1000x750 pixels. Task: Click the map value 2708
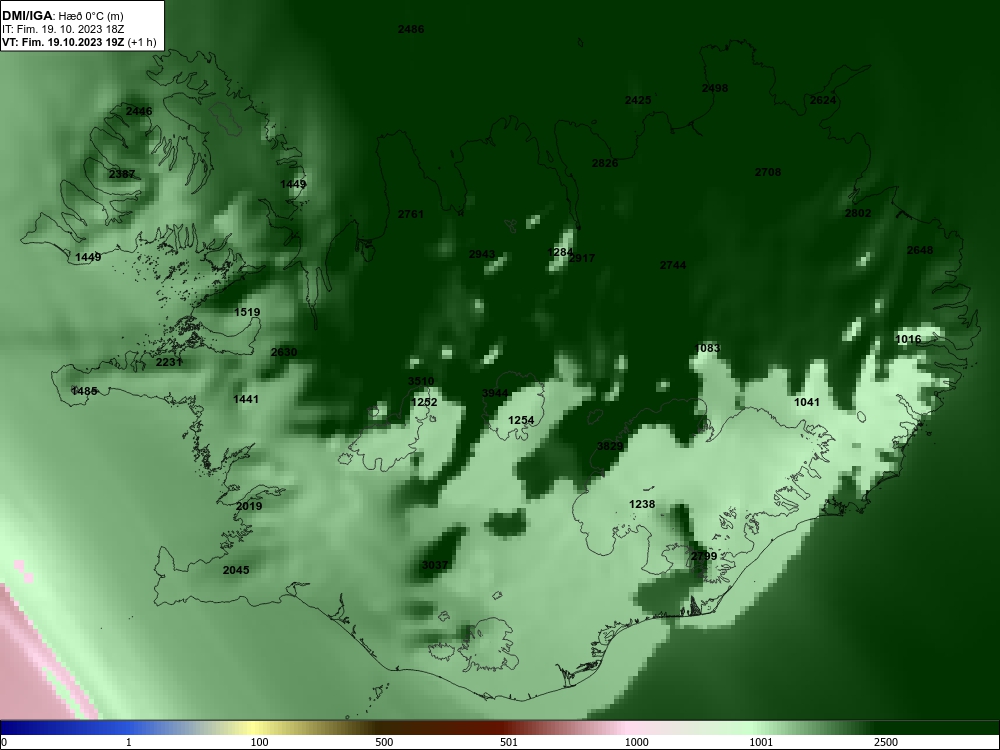tap(768, 172)
